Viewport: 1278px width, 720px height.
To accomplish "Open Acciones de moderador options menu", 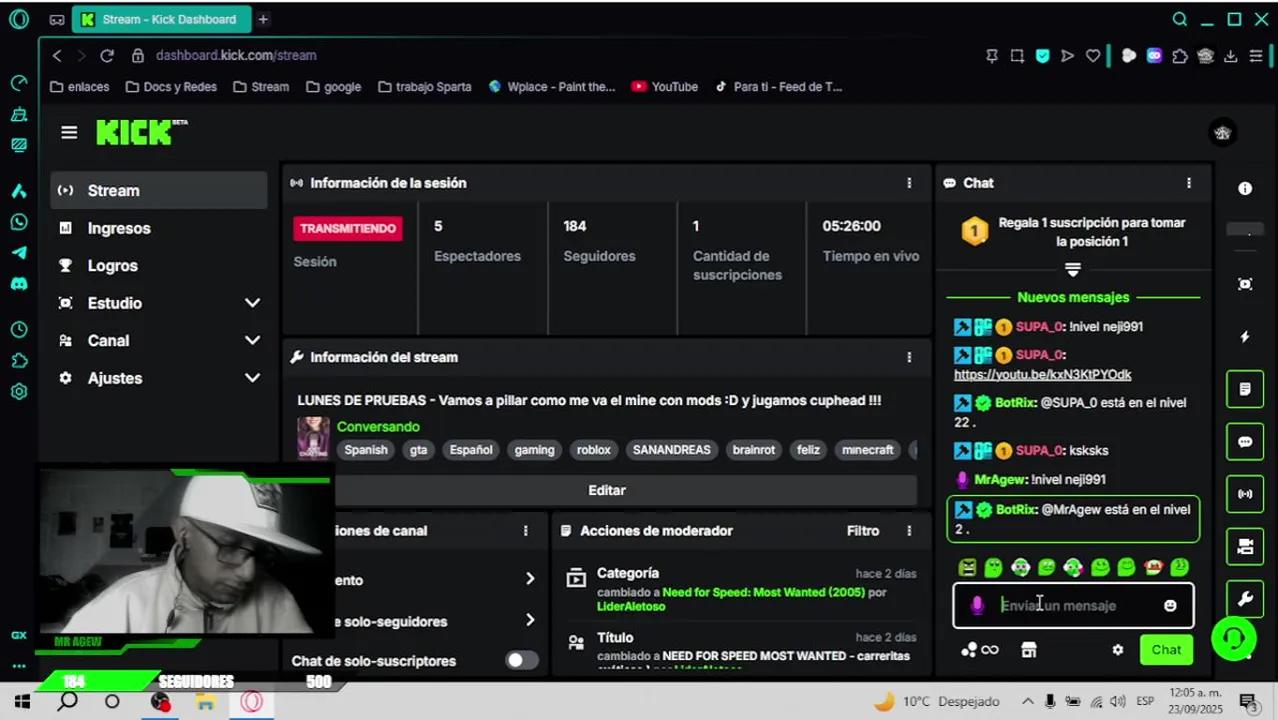I will [909, 531].
